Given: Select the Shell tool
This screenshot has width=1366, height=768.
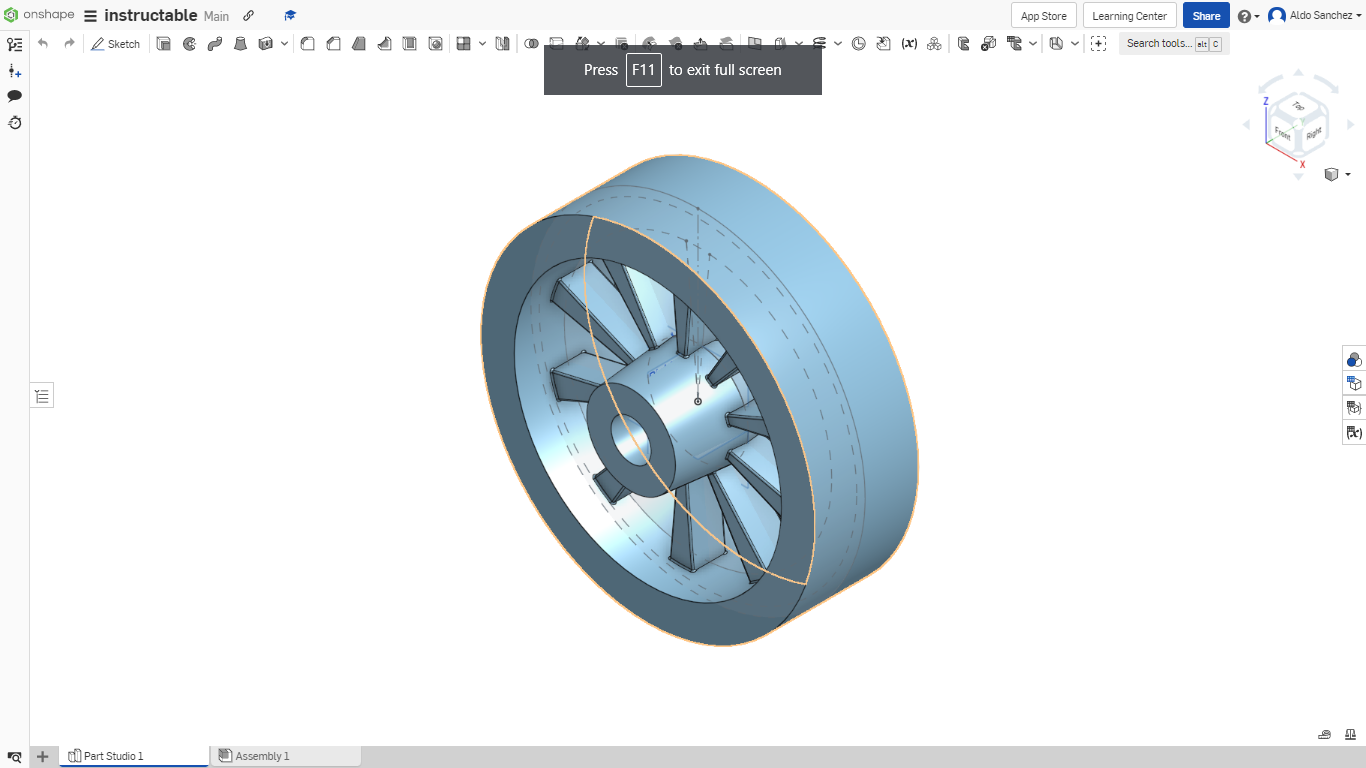Looking at the screenshot, I should pyautogui.click(x=410, y=43).
